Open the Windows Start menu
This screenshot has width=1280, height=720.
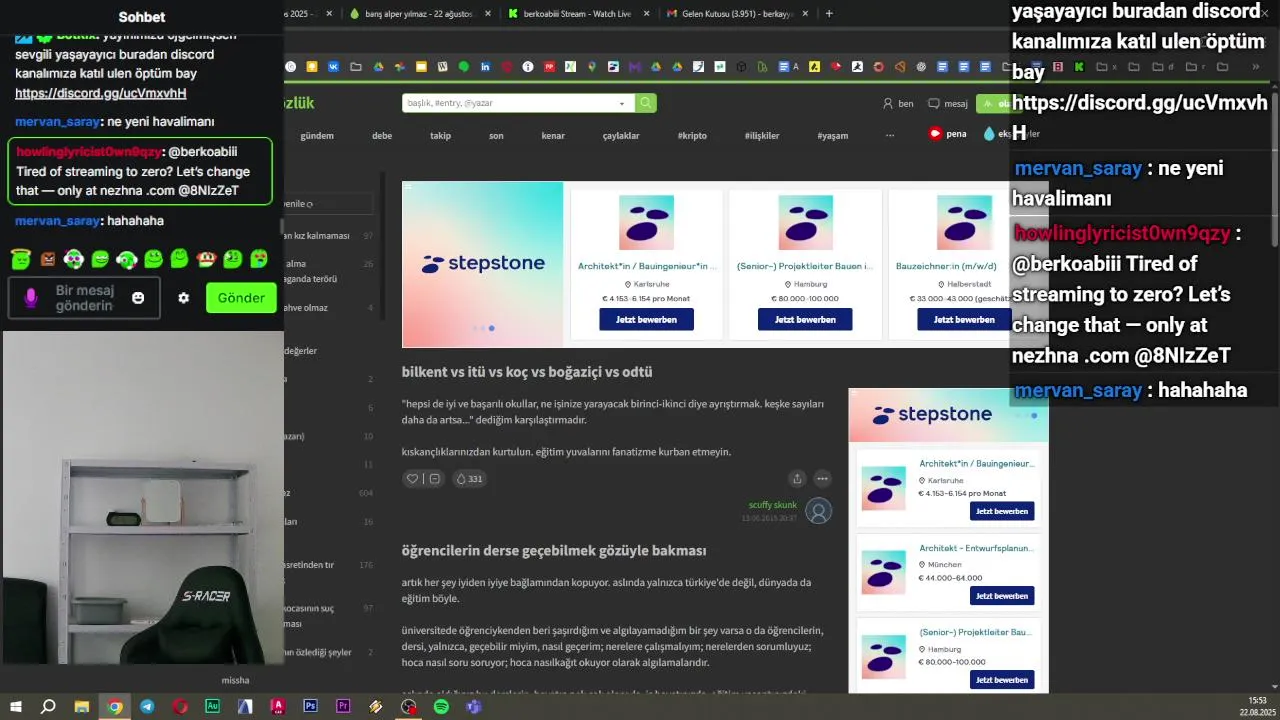pyautogui.click(x=16, y=706)
